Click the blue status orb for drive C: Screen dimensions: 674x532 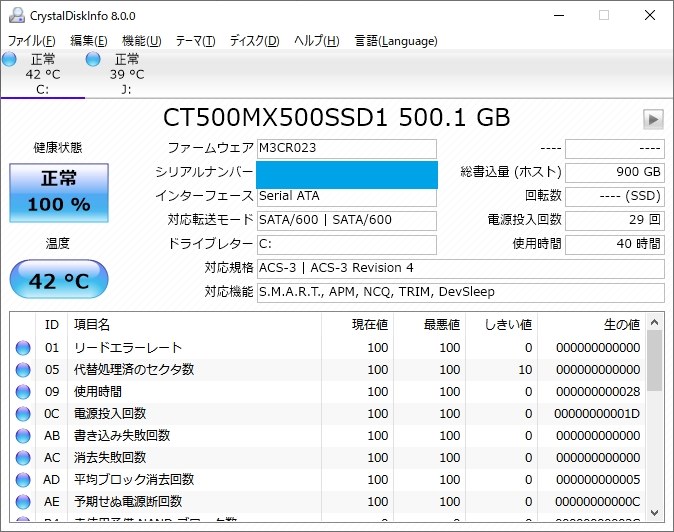coord(9,59)
